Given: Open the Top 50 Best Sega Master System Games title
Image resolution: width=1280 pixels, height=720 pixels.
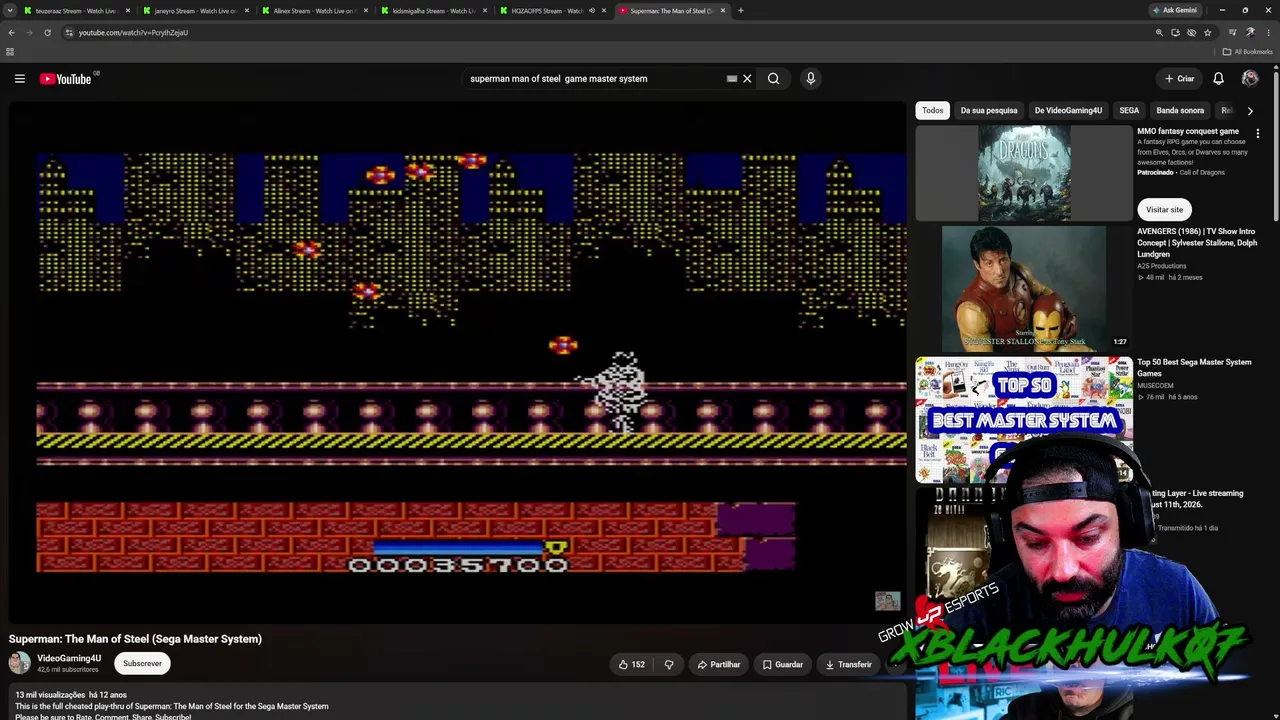Looking at the screenshot, I should 1194,367.
